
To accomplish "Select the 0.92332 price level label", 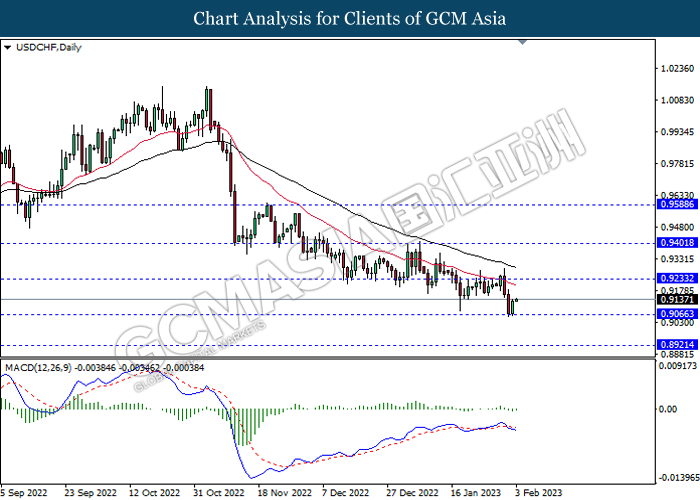I will tap(677, 279).
